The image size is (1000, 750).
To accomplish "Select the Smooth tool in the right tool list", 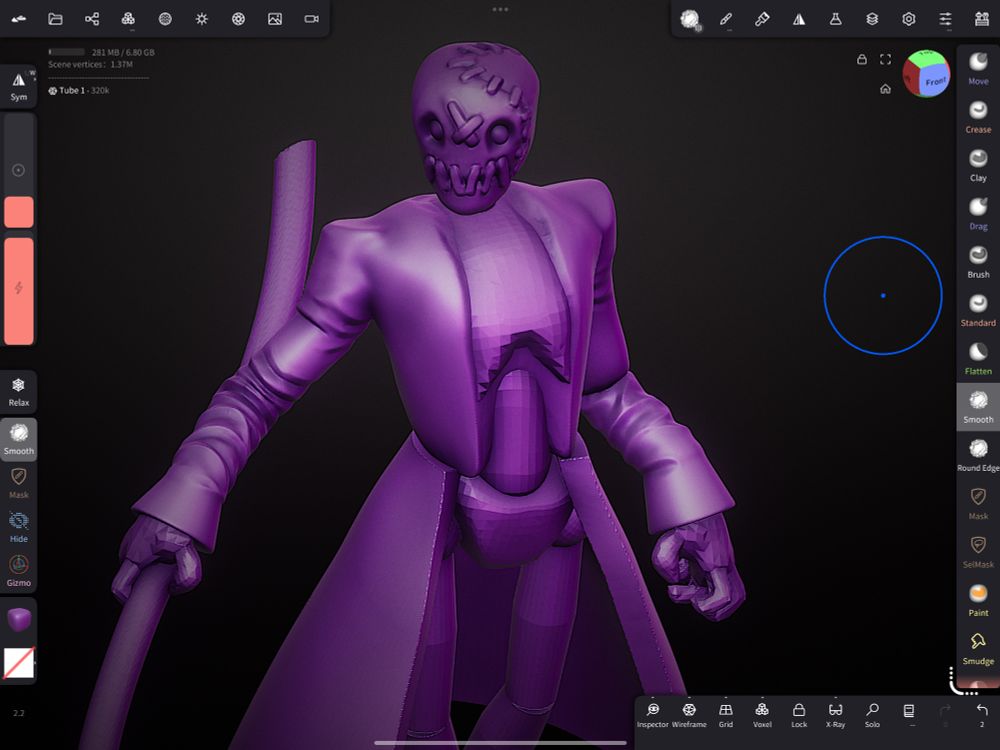I will click(x=978, y=407).
